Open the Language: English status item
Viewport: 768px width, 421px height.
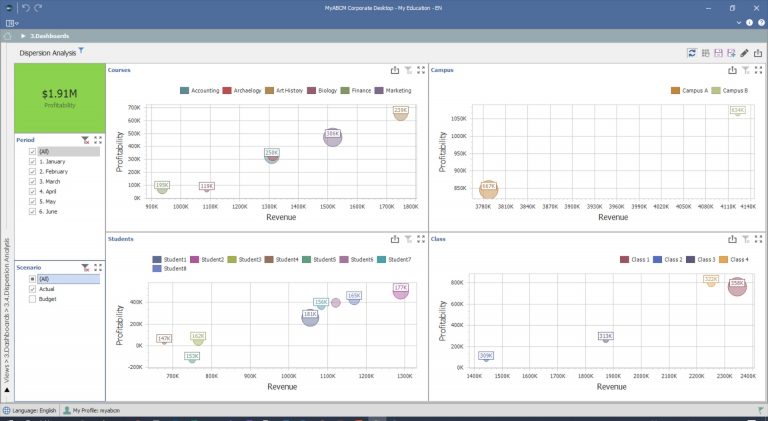click(x=30, y=410)
